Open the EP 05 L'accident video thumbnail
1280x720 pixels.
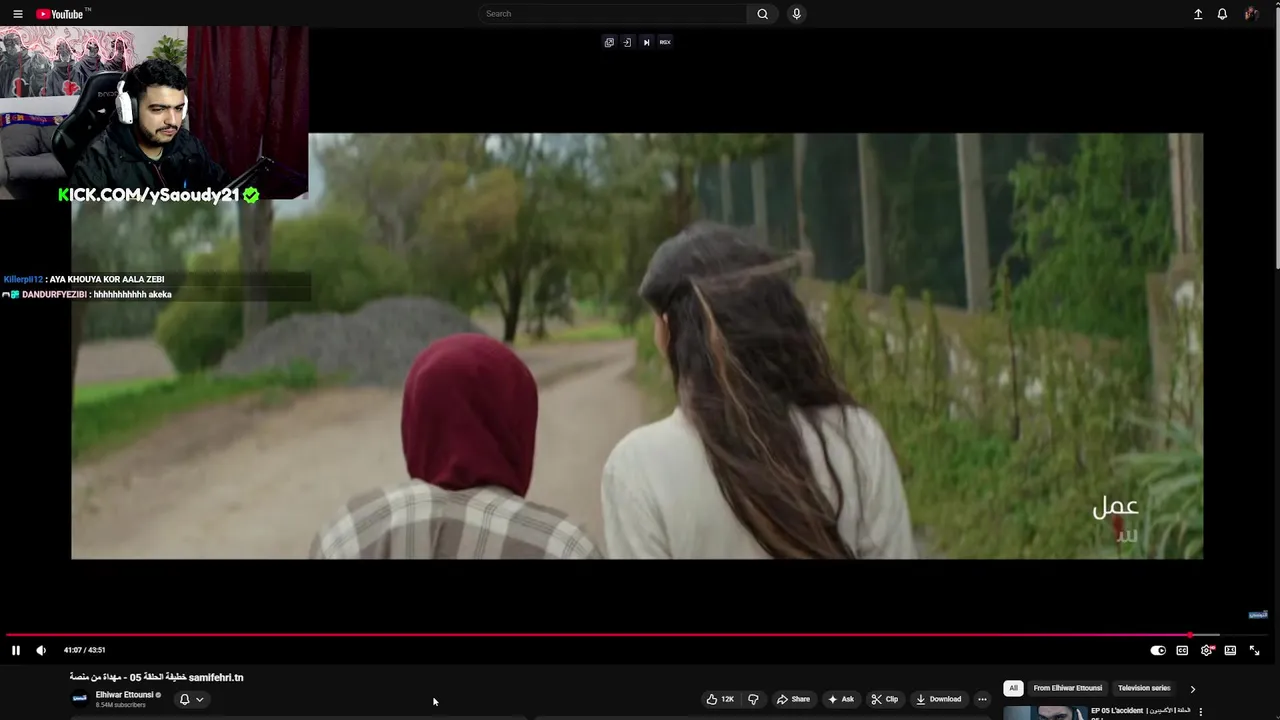point(1045,713)
